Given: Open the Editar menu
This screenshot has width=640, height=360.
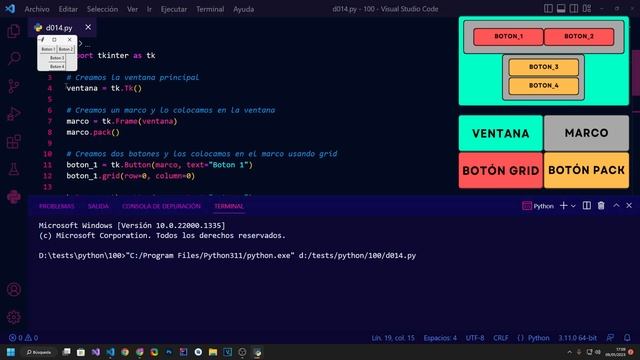Looking at the screenshot, I should tap(68, 9).
